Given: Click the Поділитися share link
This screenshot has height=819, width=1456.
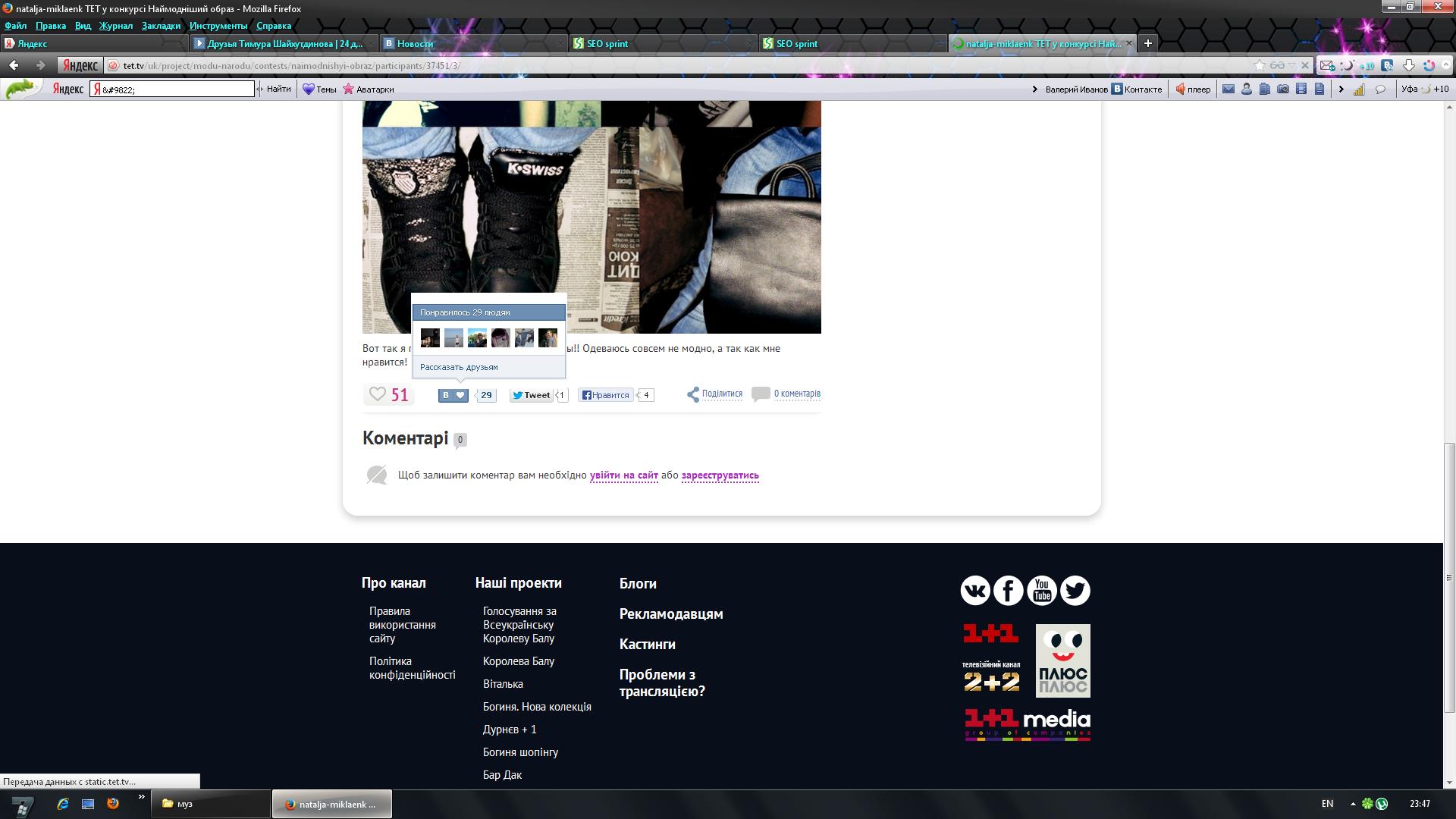Looking at the screenshot, I should point(721,394).
